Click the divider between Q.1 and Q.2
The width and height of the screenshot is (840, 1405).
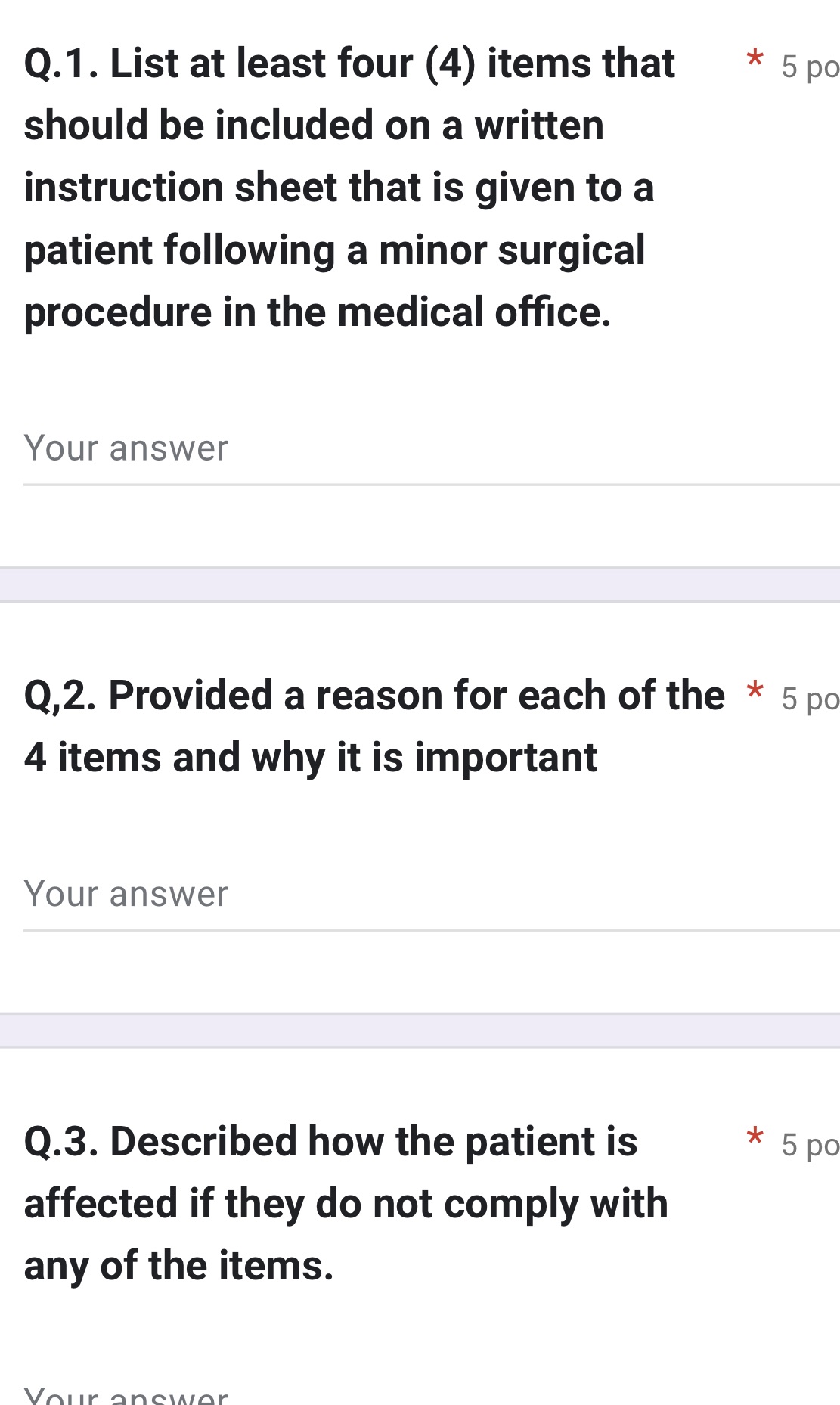420,582
